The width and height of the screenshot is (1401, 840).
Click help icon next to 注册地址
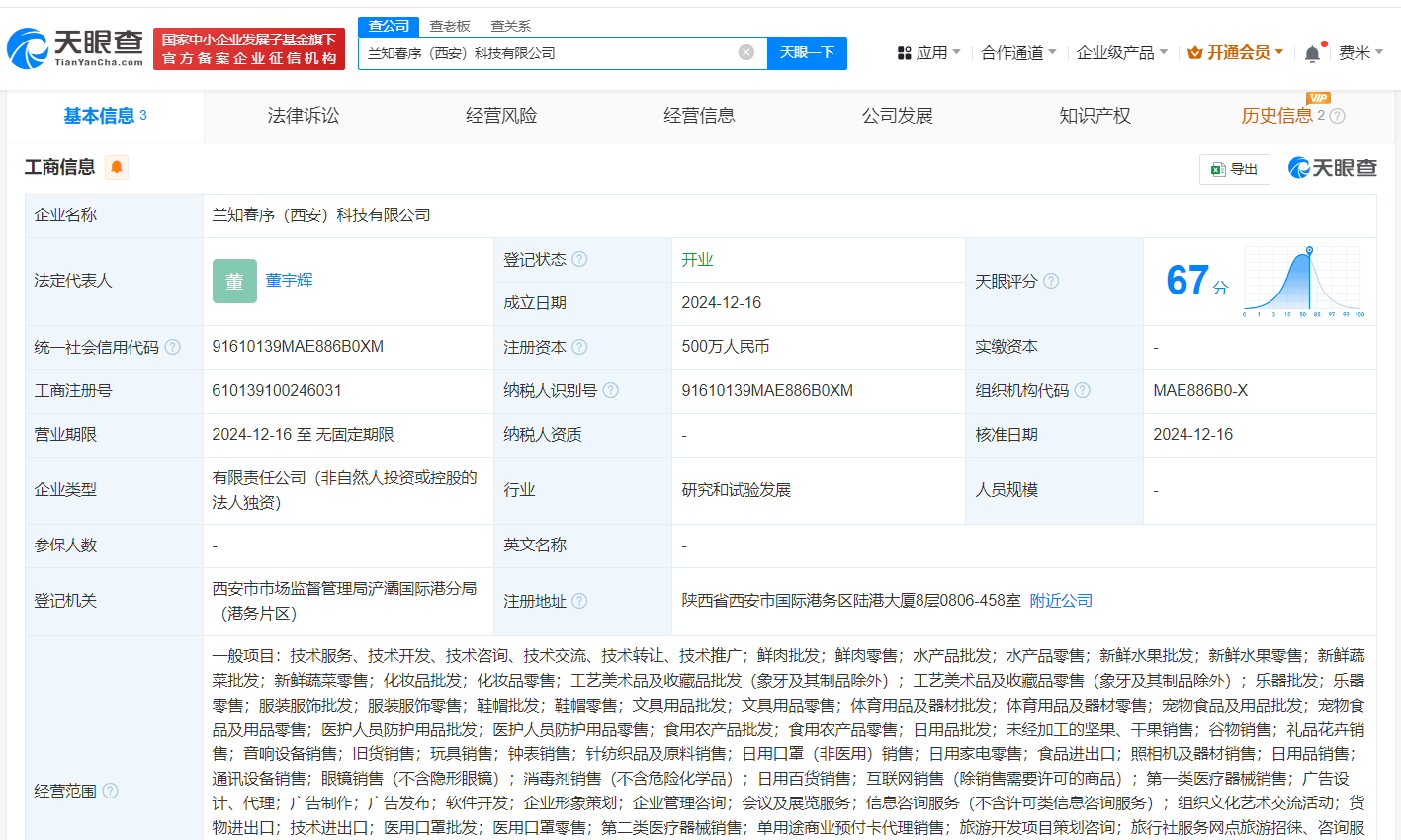click(x=579, y=601)
